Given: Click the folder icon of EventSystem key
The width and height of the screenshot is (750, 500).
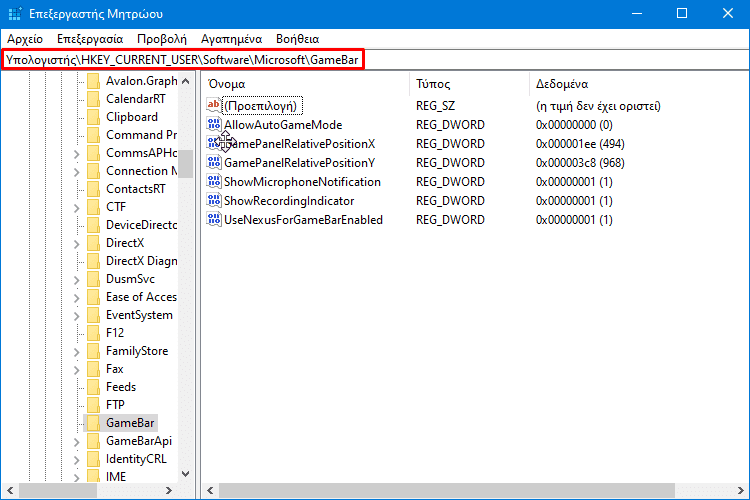Looking at the screenshot, I should pyautogui.click(x=93, y=314).
